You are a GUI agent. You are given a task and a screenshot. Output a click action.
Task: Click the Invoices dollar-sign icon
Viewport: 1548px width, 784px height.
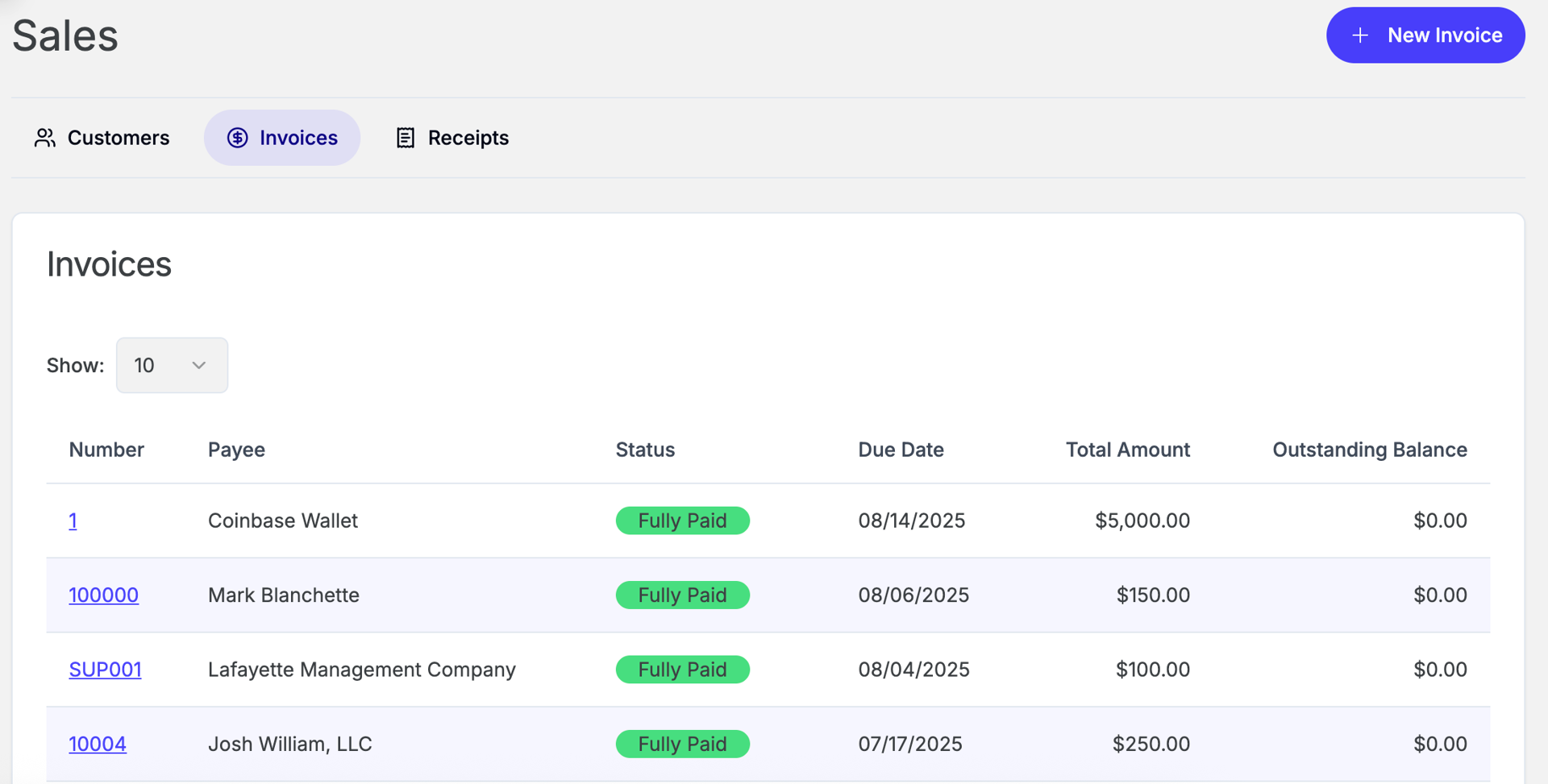(x=237, y=138)
